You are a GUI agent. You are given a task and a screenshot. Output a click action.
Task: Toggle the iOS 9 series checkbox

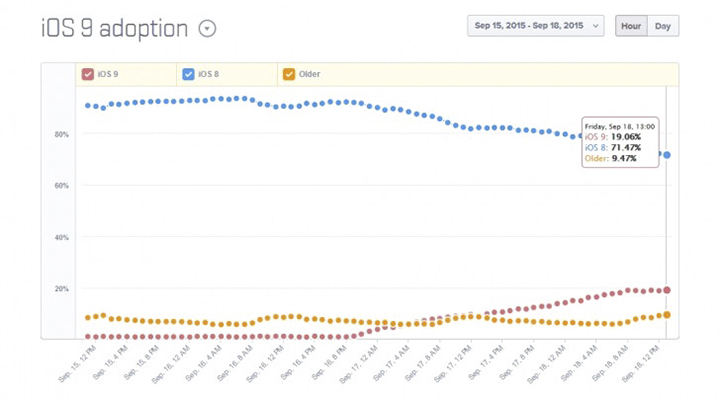click(x=88, y=74)
